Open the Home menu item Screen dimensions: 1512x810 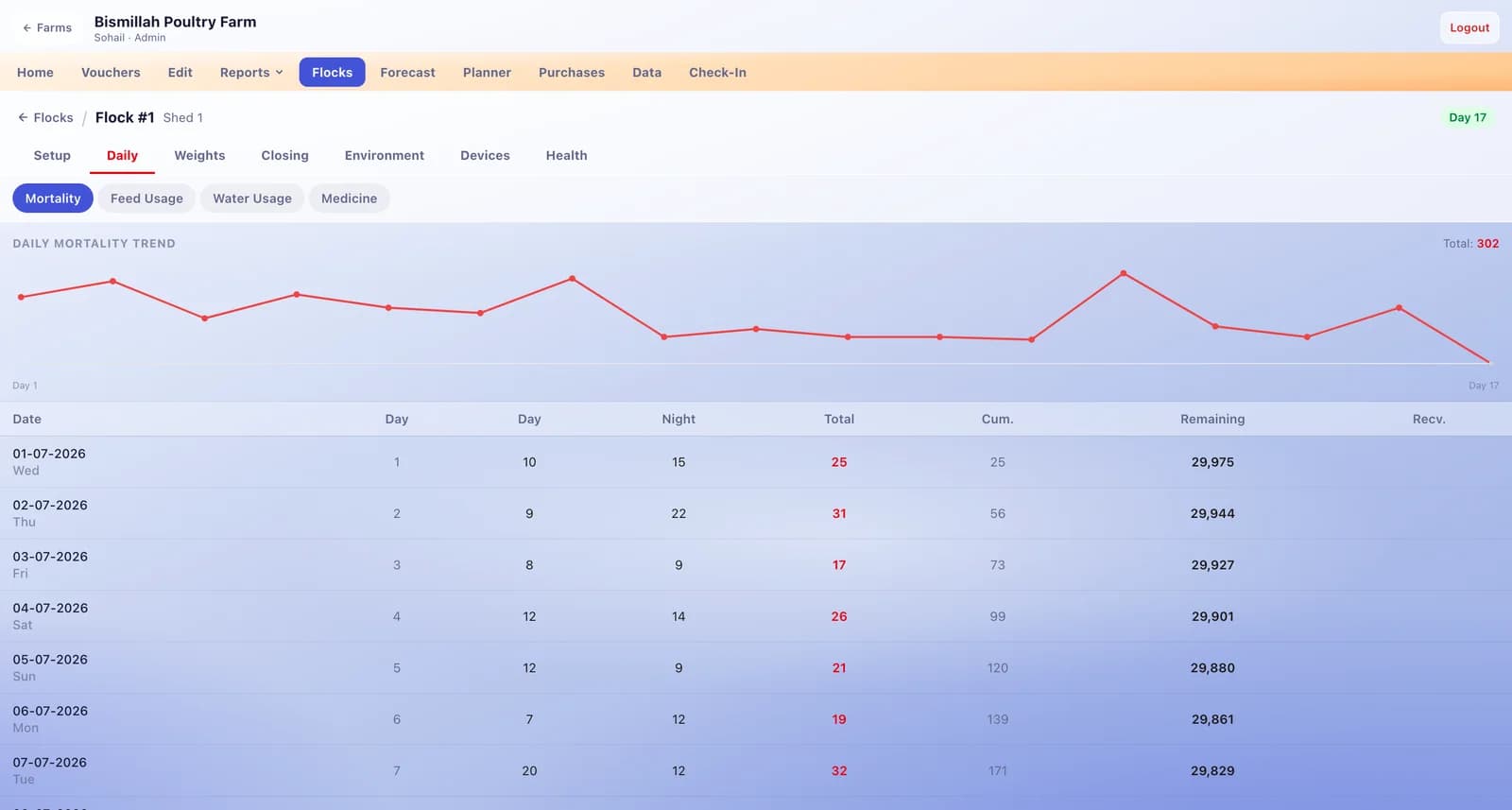35,73
